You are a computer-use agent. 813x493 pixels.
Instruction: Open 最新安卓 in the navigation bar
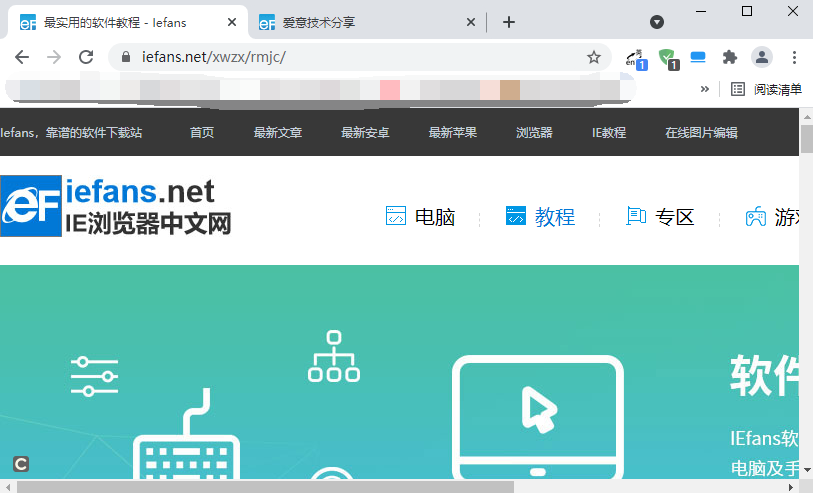(x=365, y=133)
